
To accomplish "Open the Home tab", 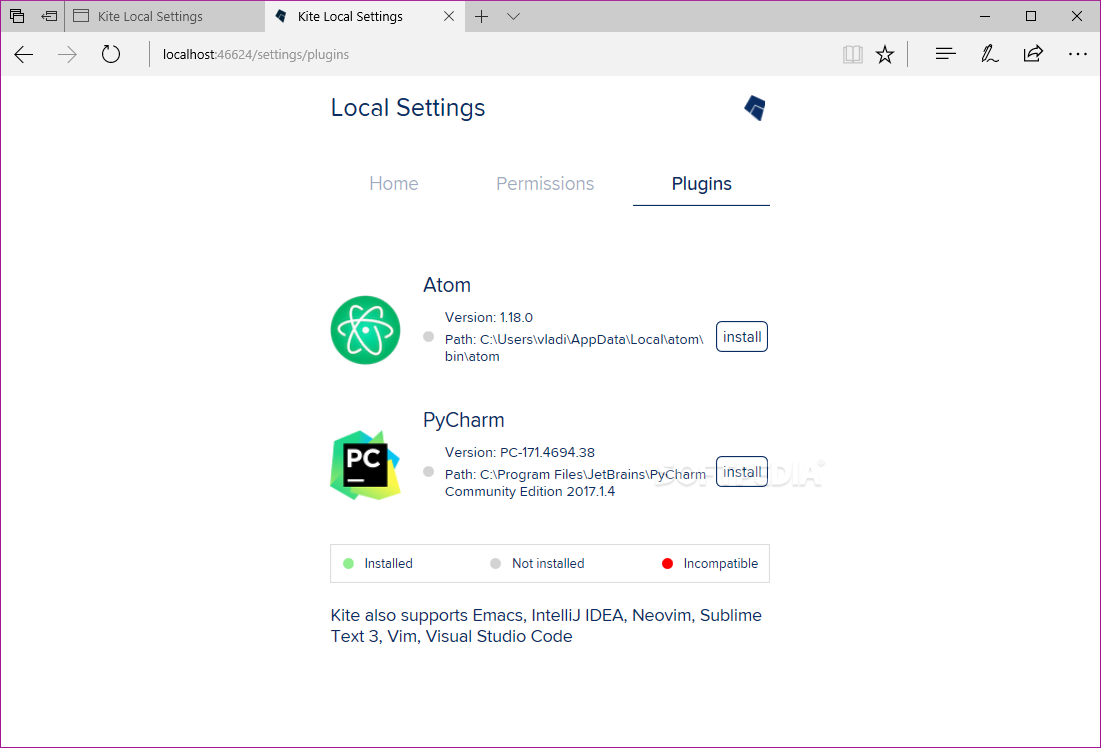I will click(394, 184).
